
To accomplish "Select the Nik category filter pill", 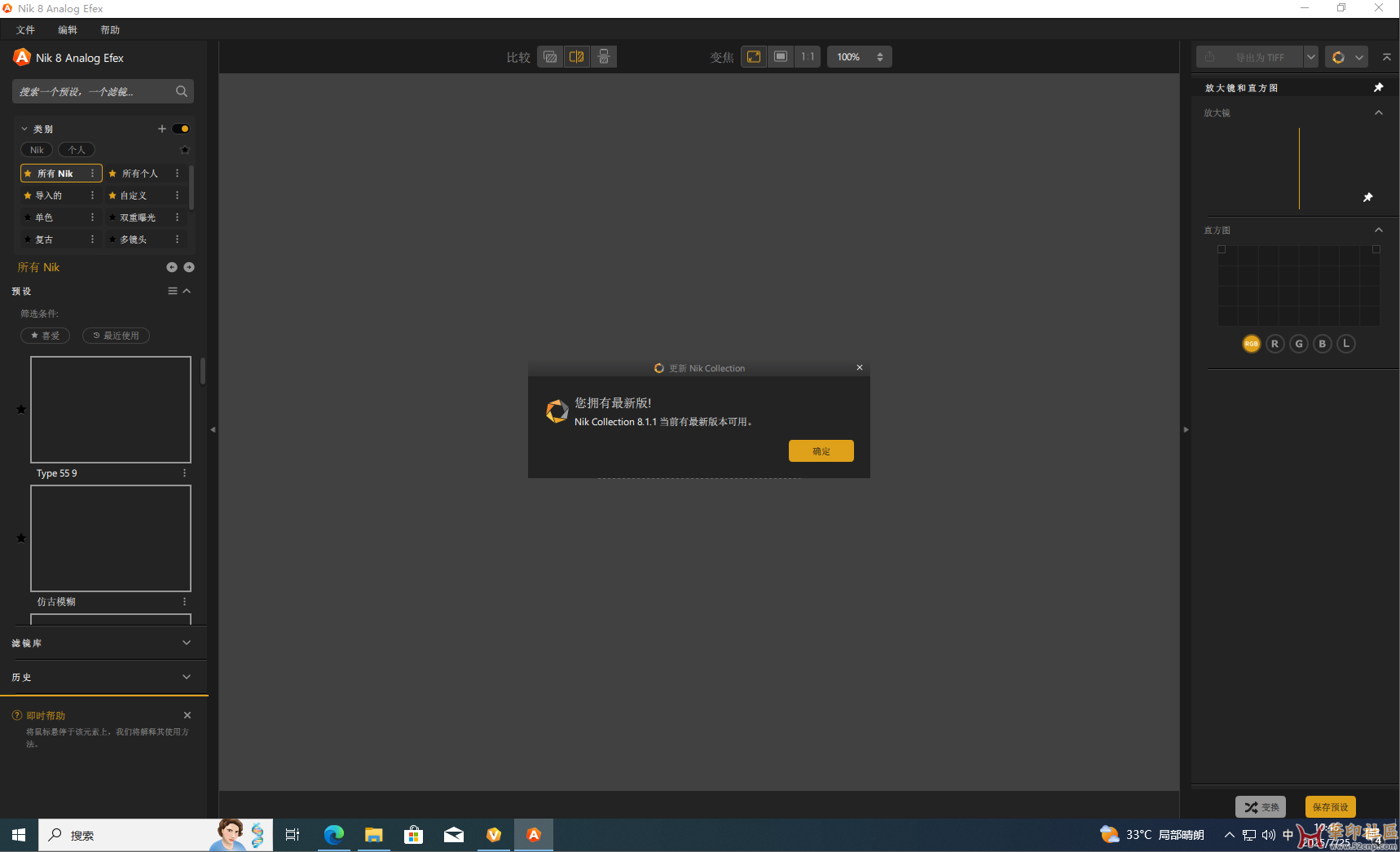I will pos(37,150).
